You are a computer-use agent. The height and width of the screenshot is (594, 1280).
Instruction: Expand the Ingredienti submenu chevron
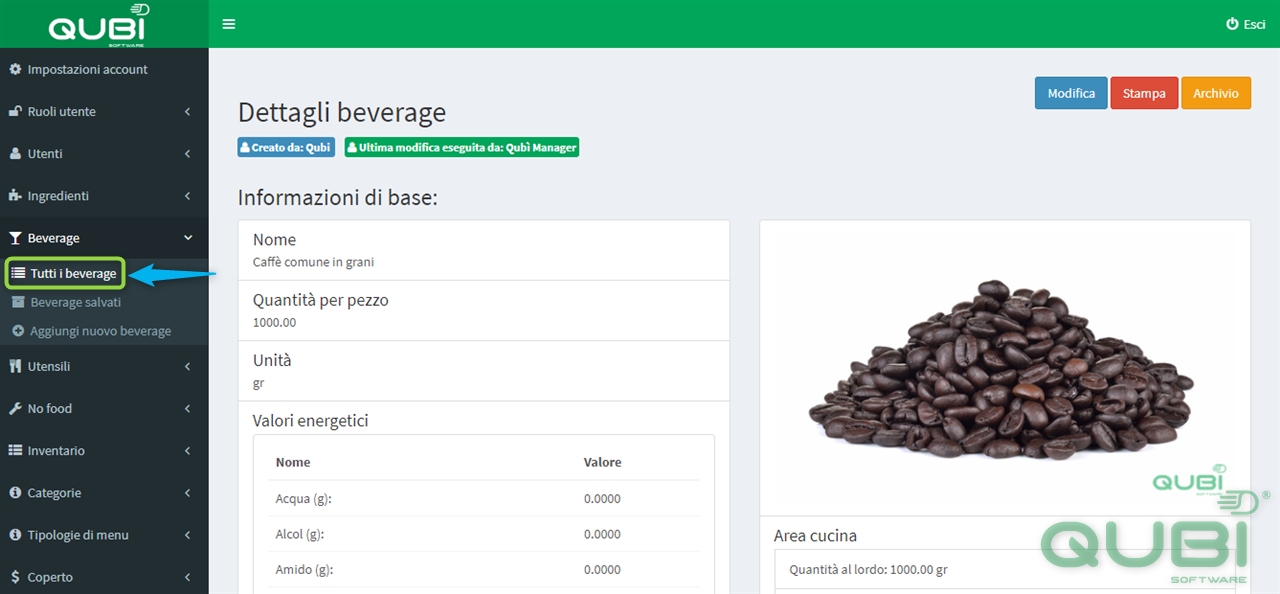click(x=188, y=196)
